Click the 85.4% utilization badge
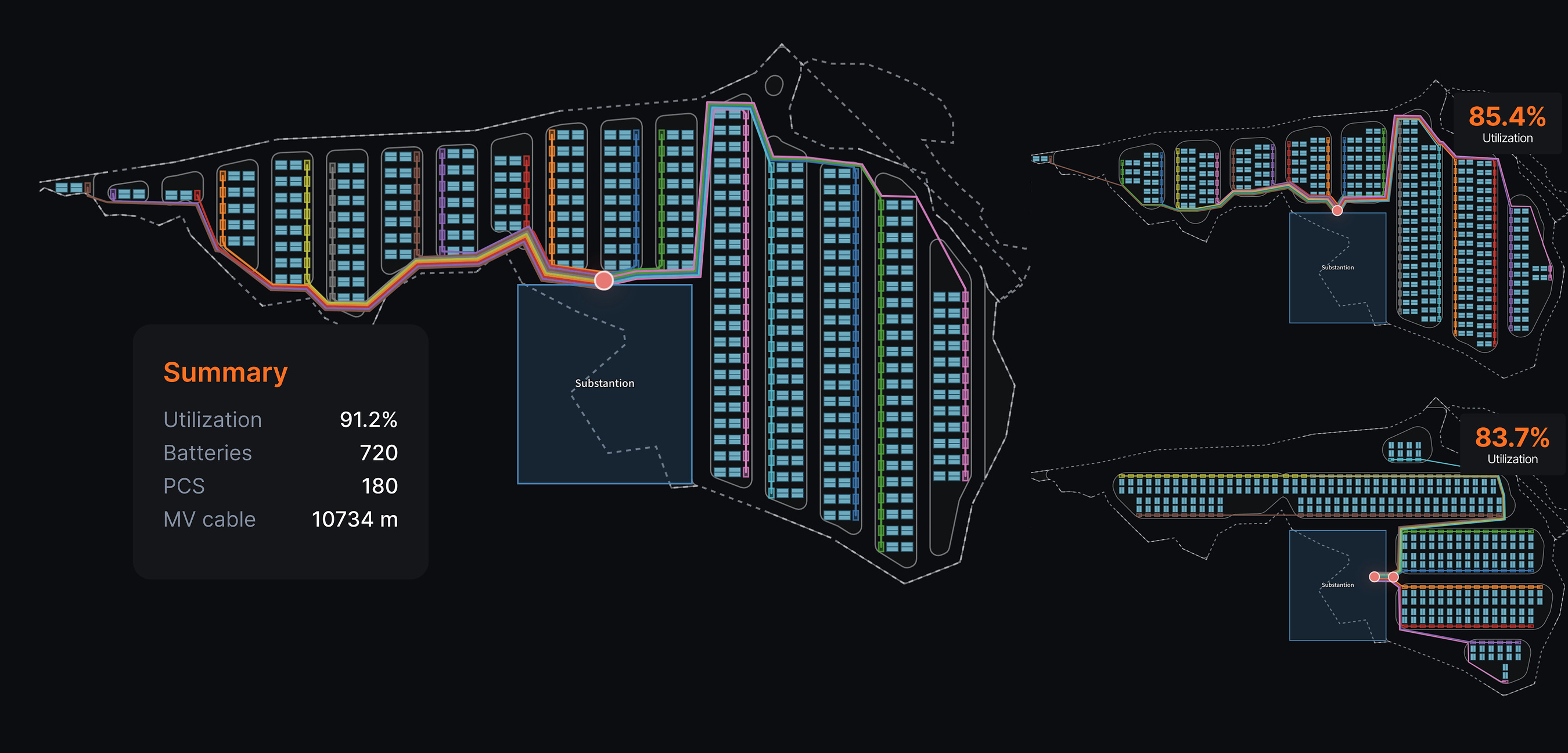The image size is (1568, 753). tap(1507, 124)
